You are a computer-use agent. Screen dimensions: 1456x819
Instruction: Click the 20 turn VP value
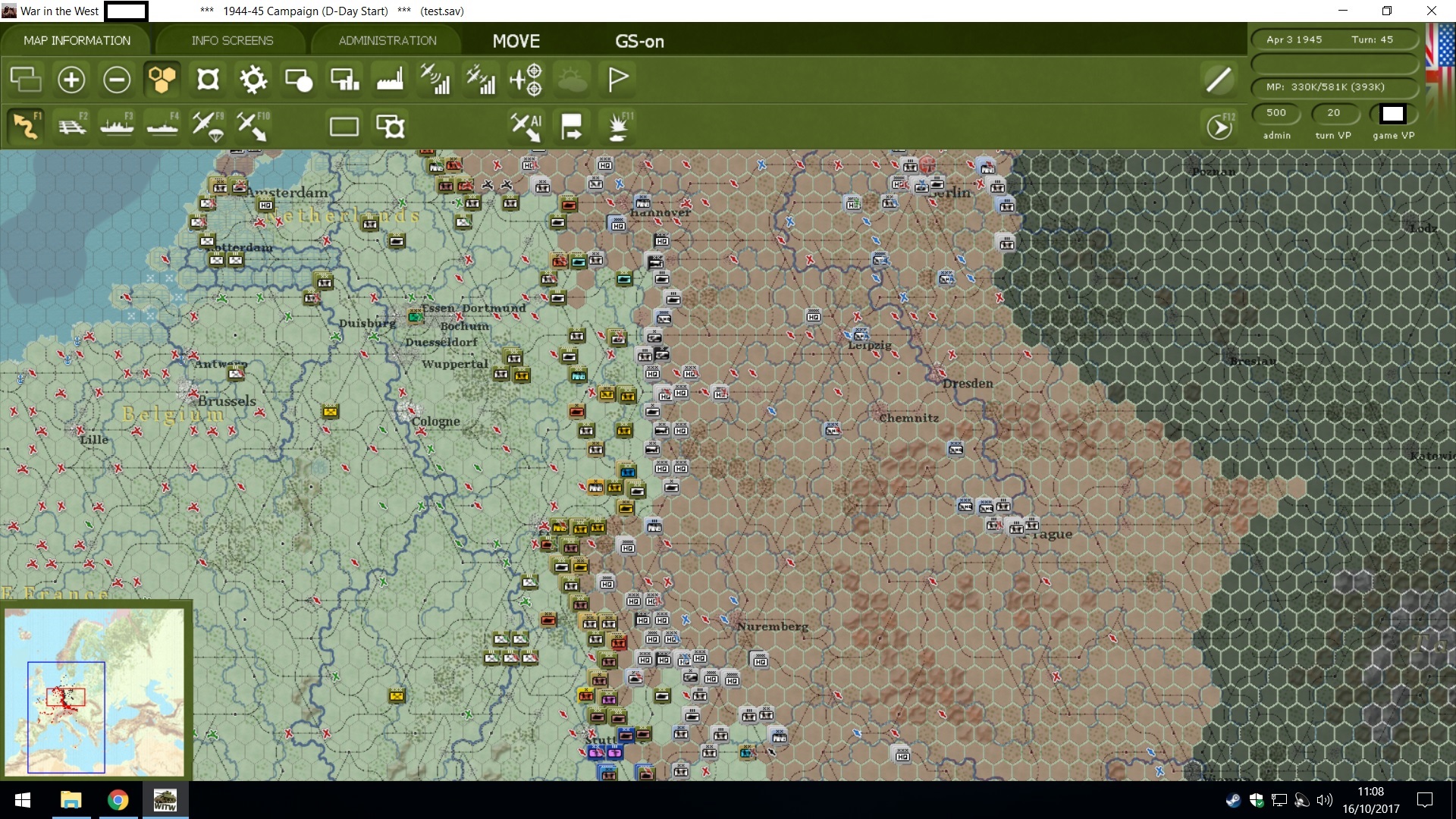click(1334, 113)
